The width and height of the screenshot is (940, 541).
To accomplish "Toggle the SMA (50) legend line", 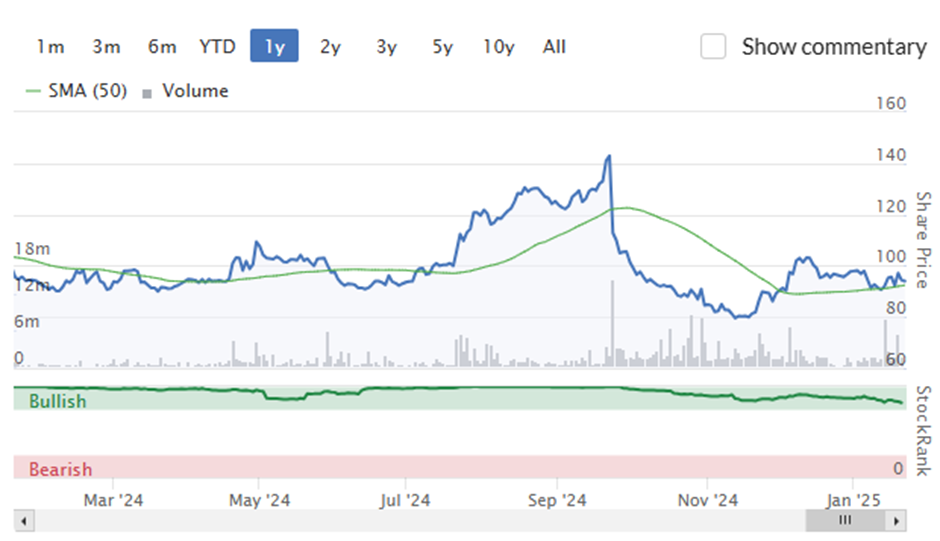I will click(x=76, y=91).
